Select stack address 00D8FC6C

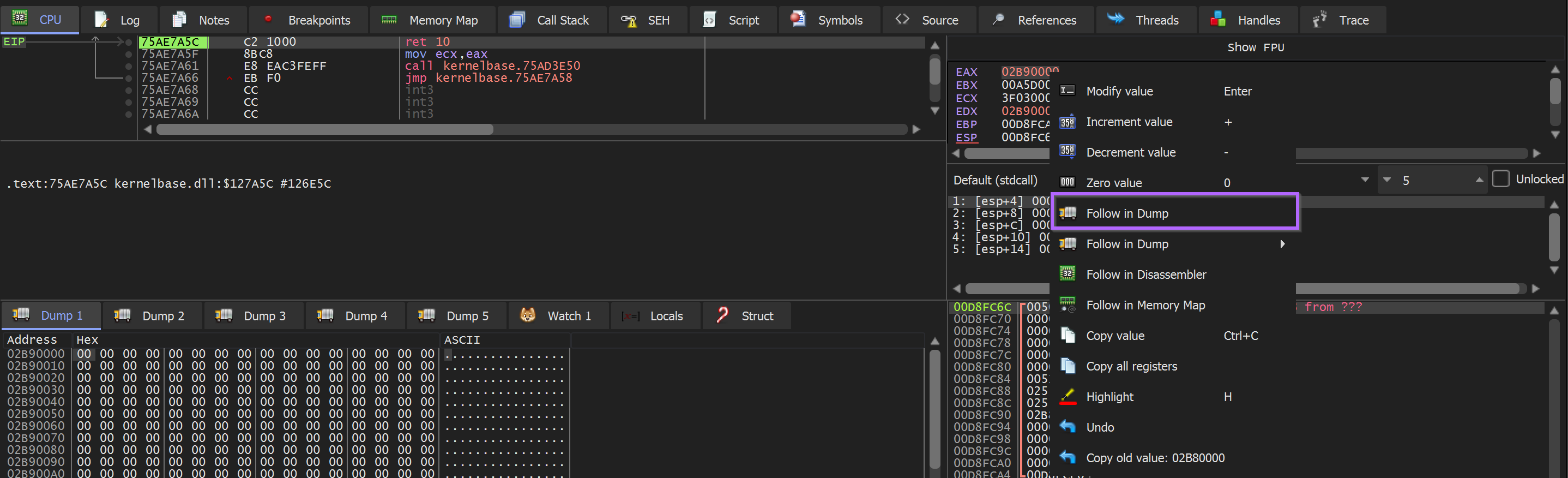(982, 307)
